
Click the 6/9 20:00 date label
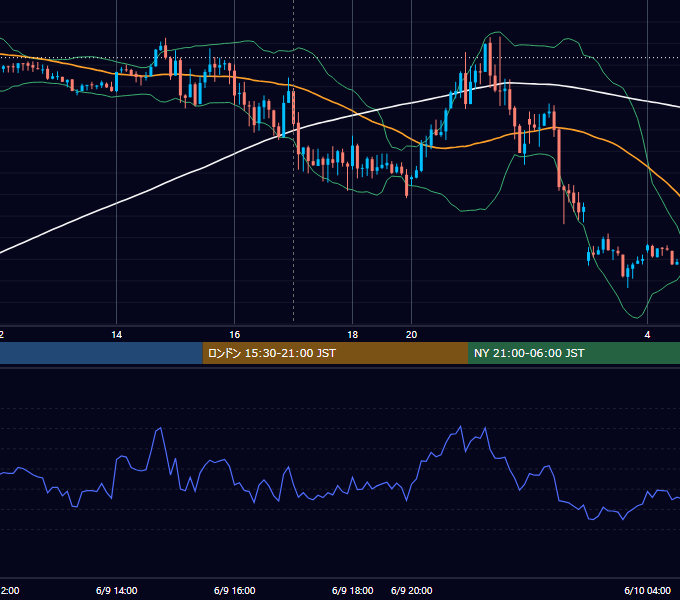(x=412, y=590)
